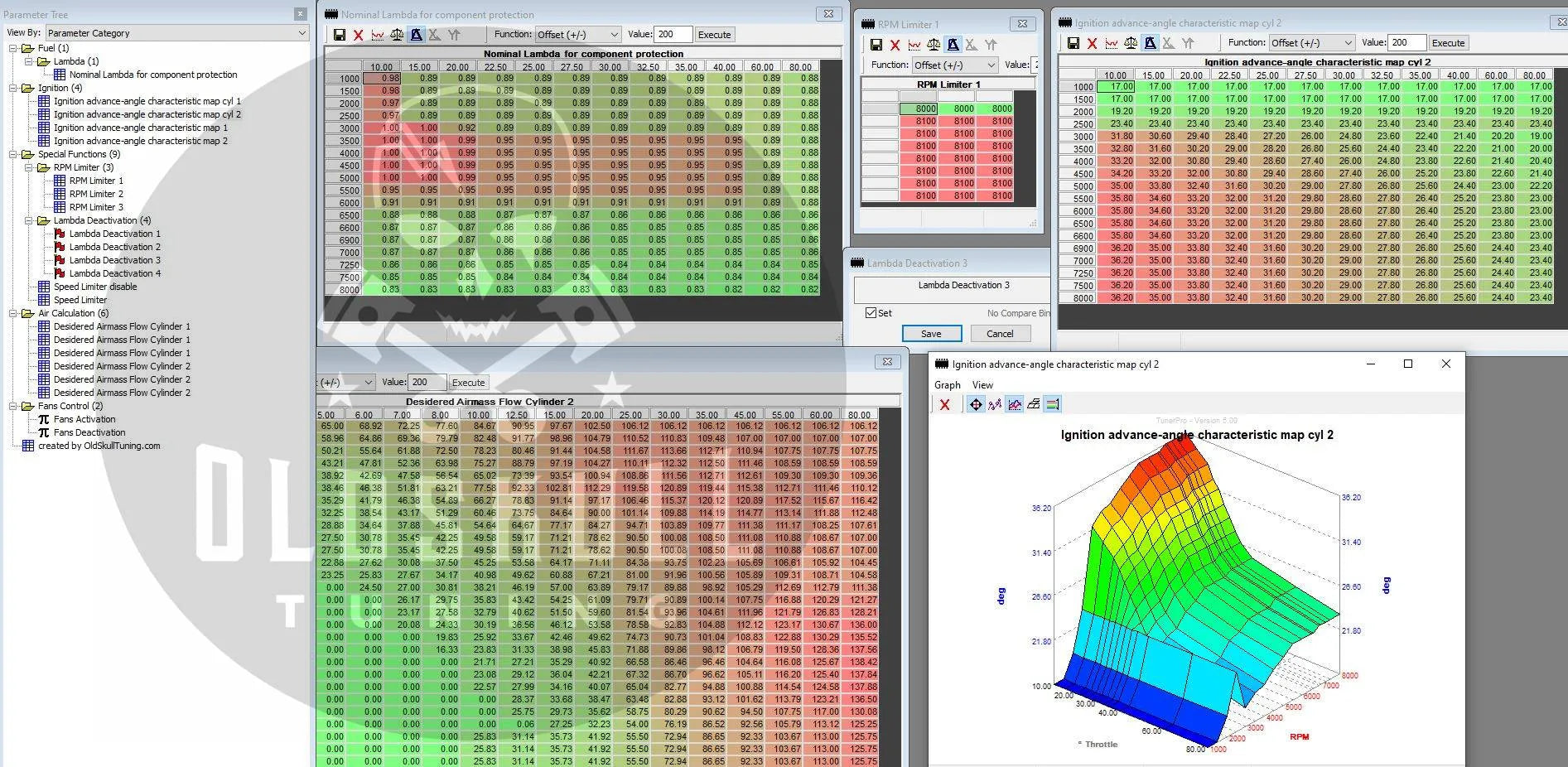This screenshot has width=1568, height=767.
Task: Click crosshair target icon in 3D graph toolbar
Action: click(x=976, y=404)
